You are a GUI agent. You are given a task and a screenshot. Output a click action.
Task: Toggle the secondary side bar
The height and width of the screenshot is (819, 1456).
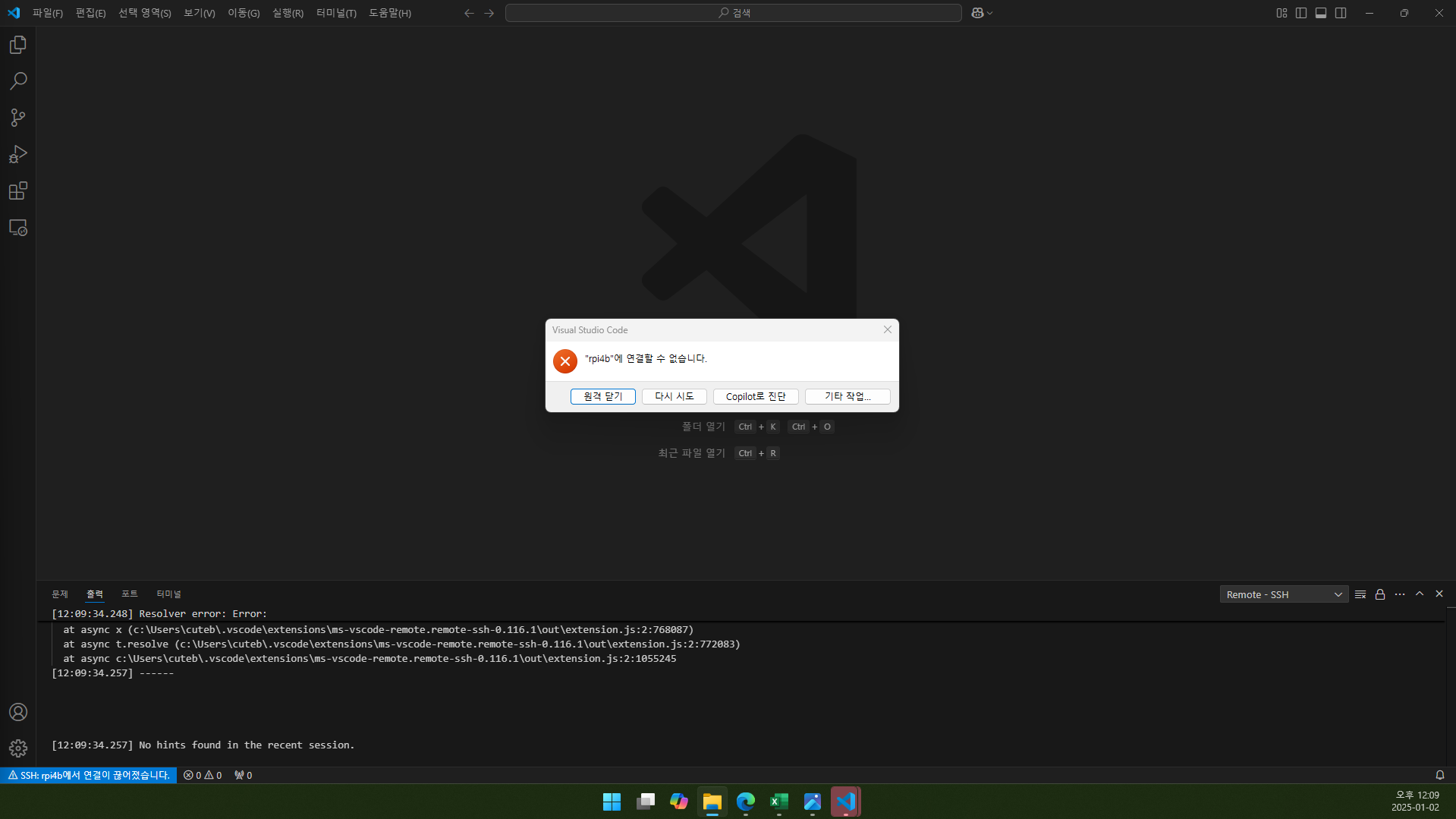coord(1341,13)
